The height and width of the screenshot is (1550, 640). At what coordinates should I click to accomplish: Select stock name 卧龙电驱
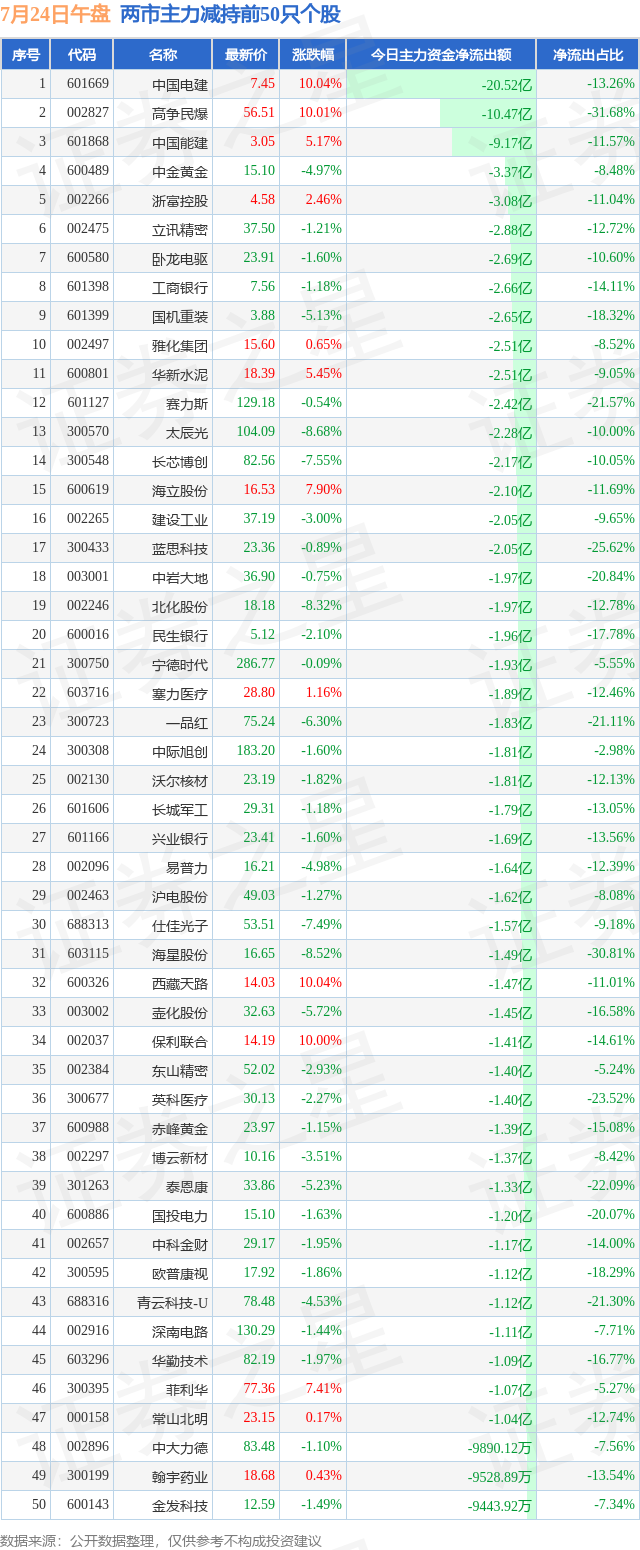pyautogui.click(x=180, y=258)
